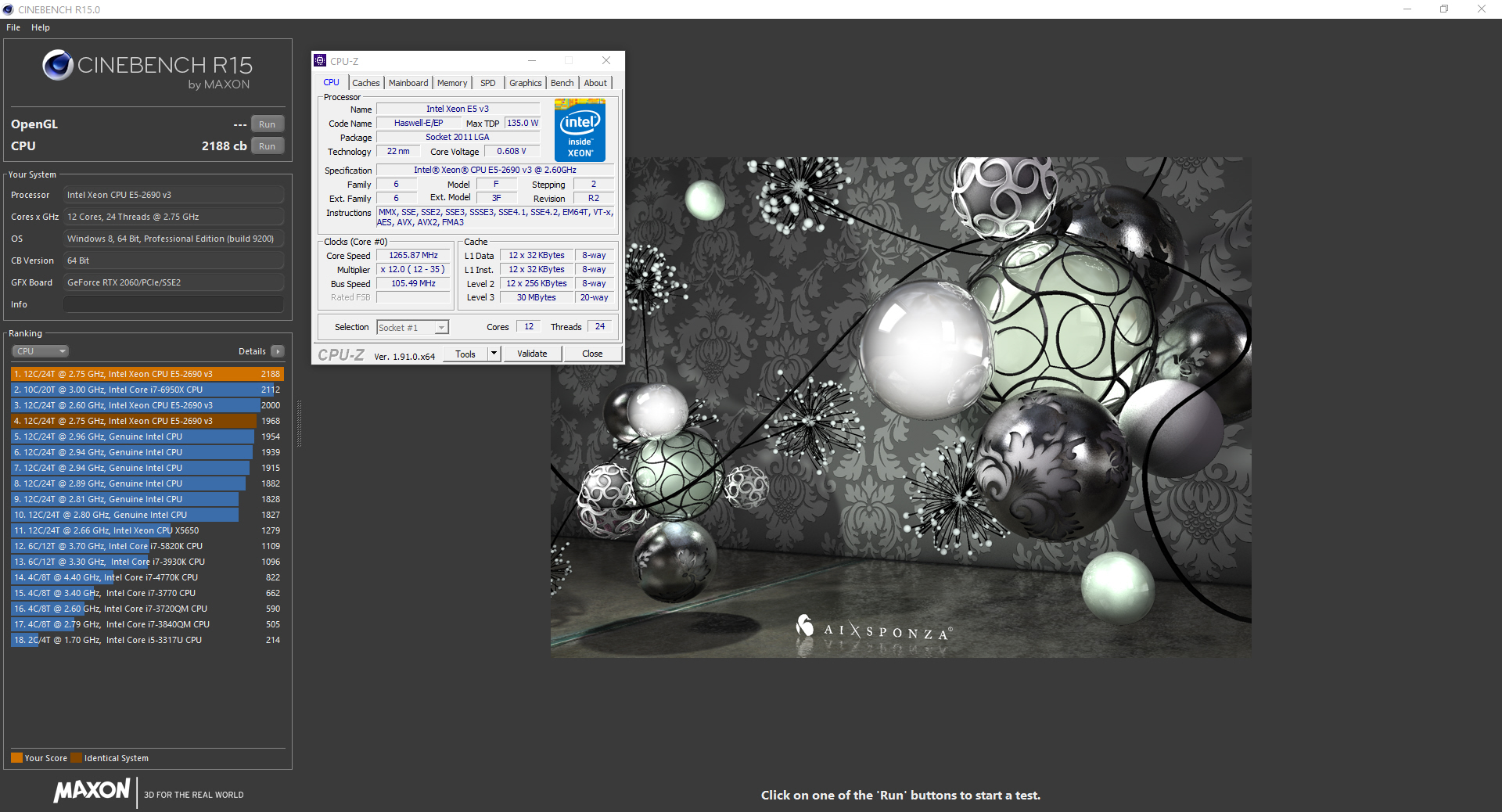Image resolution: width=1502 pixels, height=812 pixels.
Task: Select ranking row 5 at 2.96 GHz
Action: (147, 437)
